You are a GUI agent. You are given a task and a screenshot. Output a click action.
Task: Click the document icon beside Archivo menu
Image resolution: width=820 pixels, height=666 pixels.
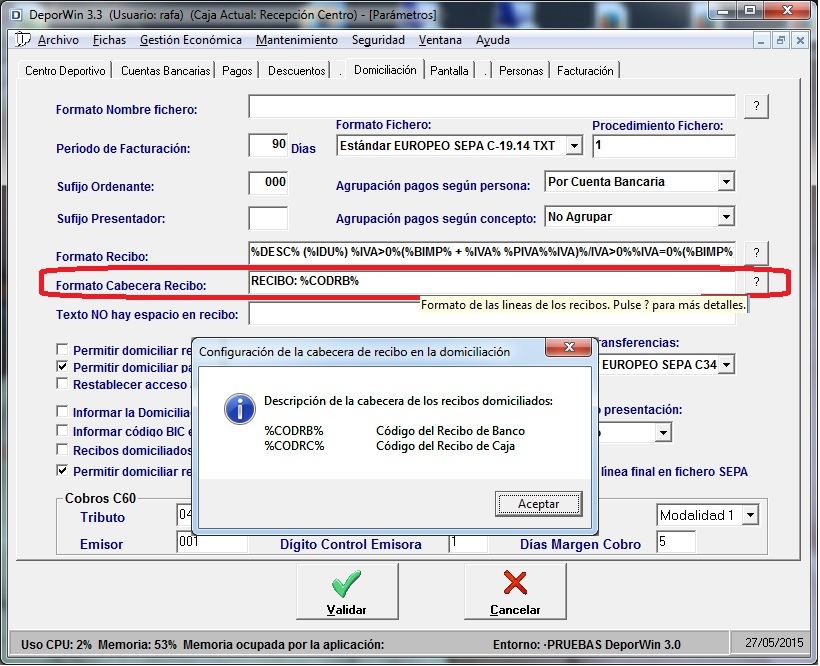coord(22,40)
